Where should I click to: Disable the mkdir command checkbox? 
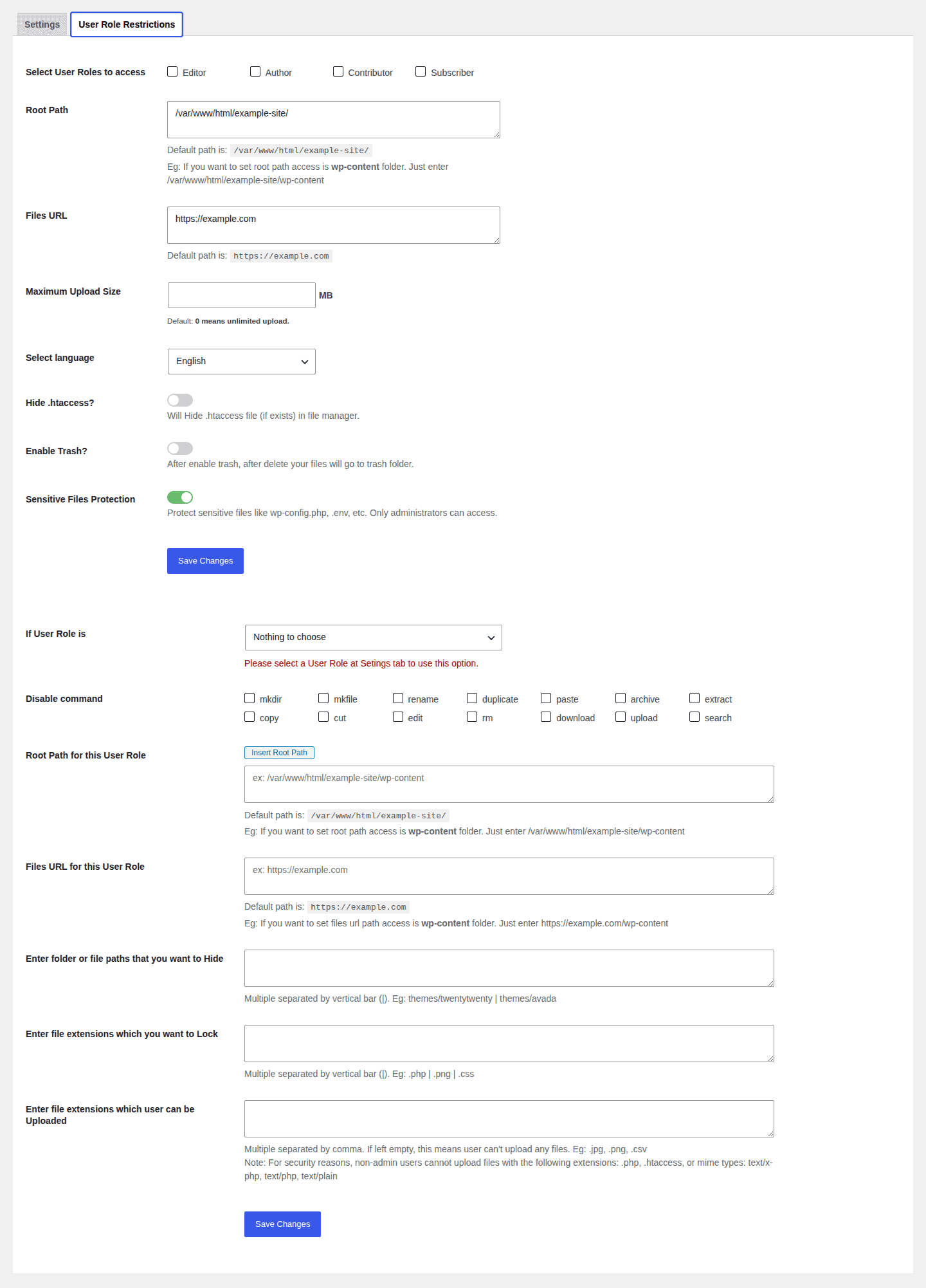pos(250,698)
